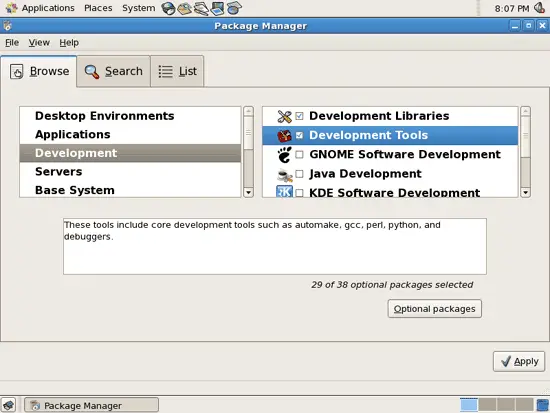Click the volume speaker icon in top panel
This screenshot has height=413, width=550.
(x=539, y=8)
